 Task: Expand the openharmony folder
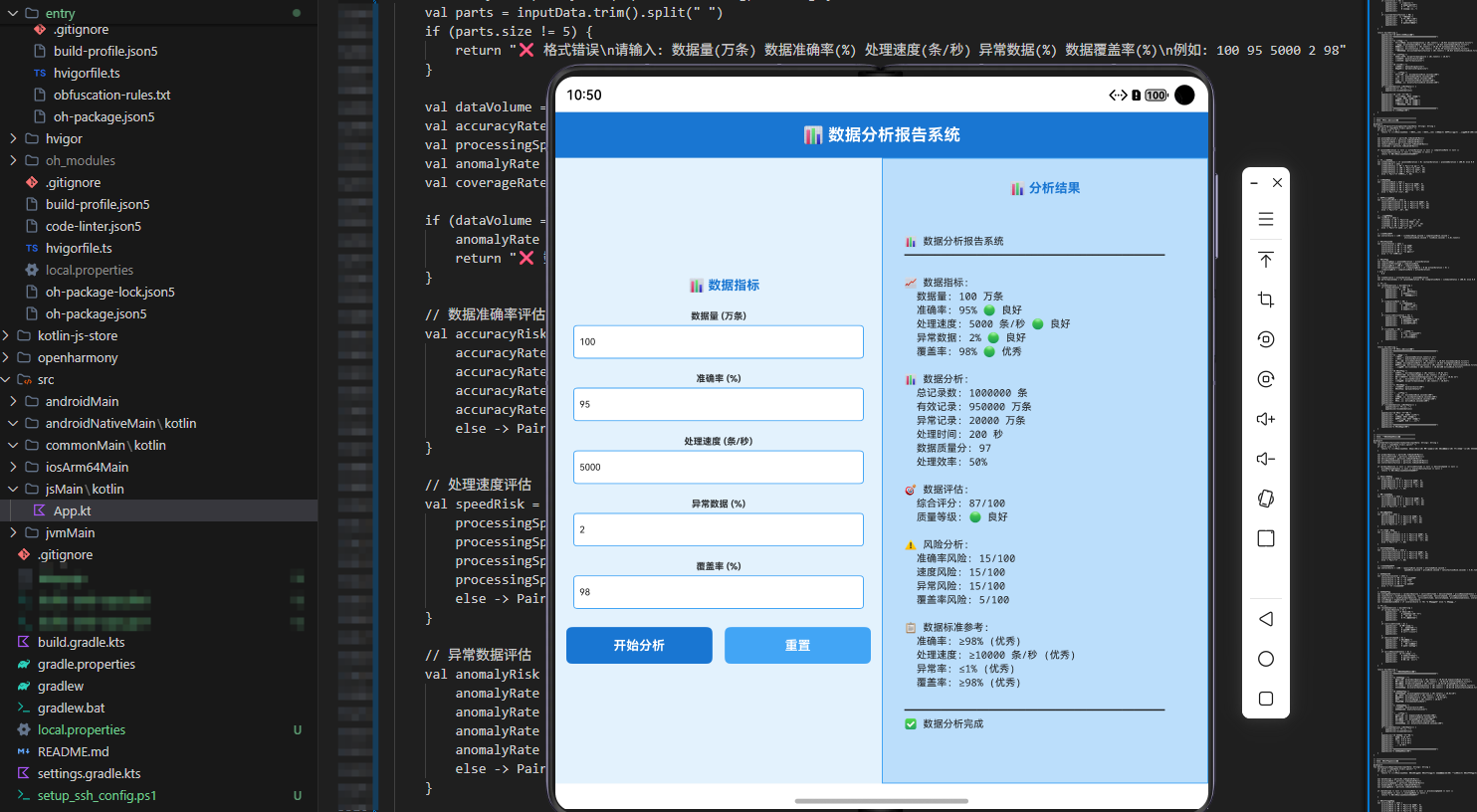click(6, 357)
